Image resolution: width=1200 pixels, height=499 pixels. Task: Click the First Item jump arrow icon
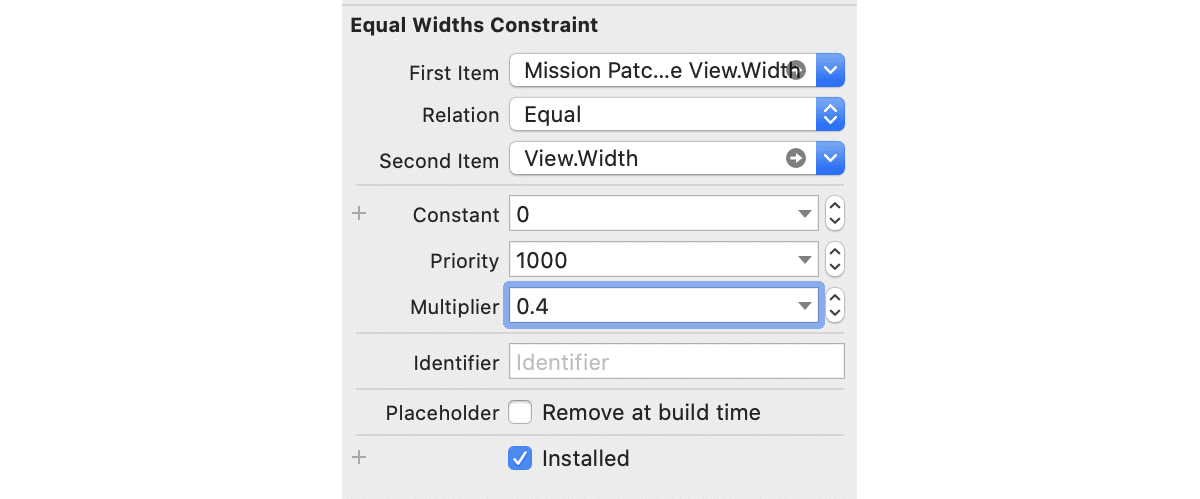pos(796,70)
